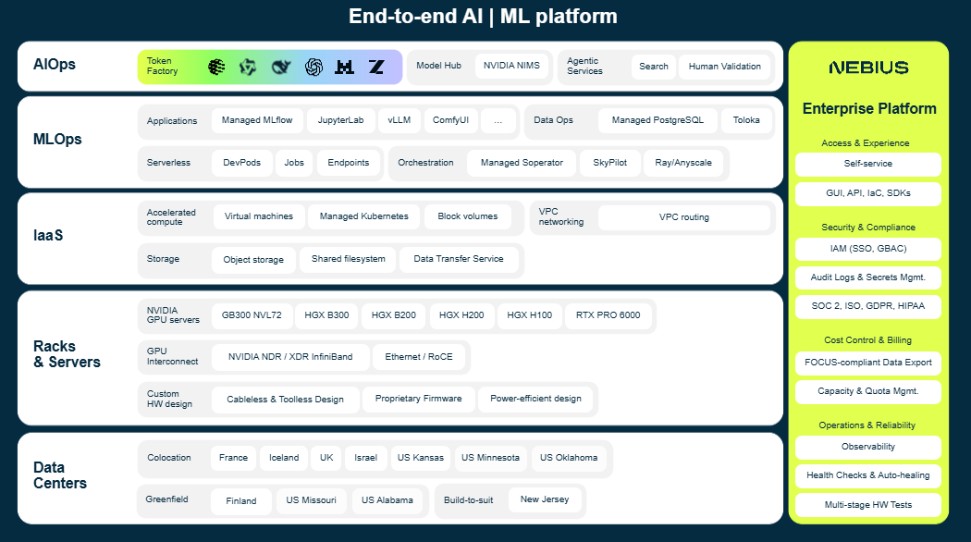The height and width of the screenshot is (542, 971).
Task: Select Proprietary Firmware
Action: click(419, 399)
